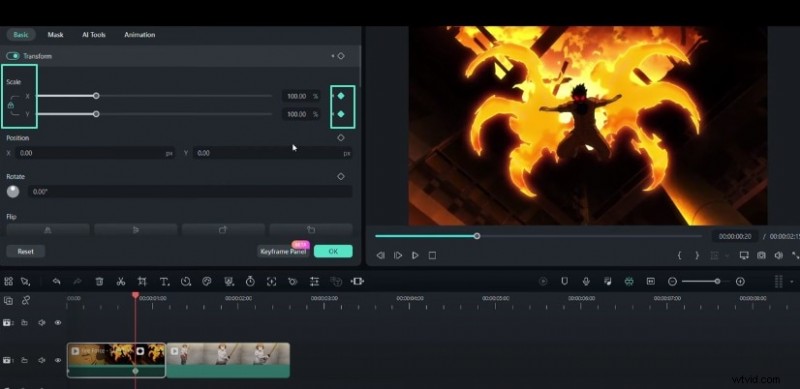The width and height of the screenshot is (800, 389).
Task: Open the color palette tool
Action: pos(207,281)
